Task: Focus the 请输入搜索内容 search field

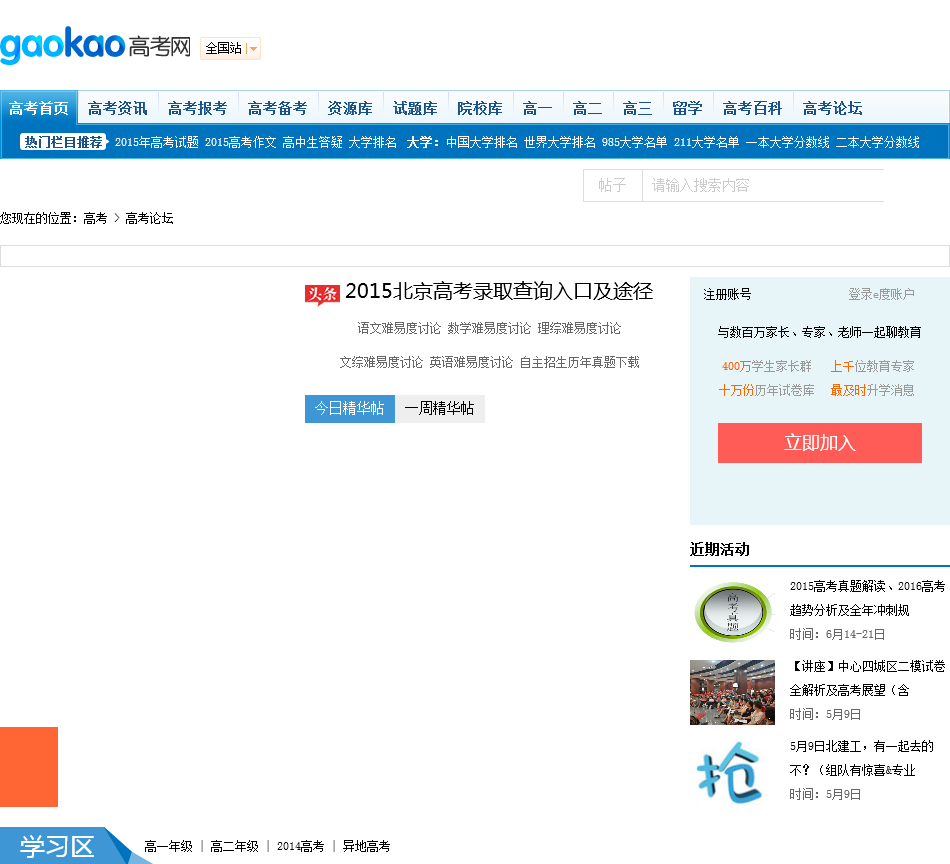Action: 763,185
